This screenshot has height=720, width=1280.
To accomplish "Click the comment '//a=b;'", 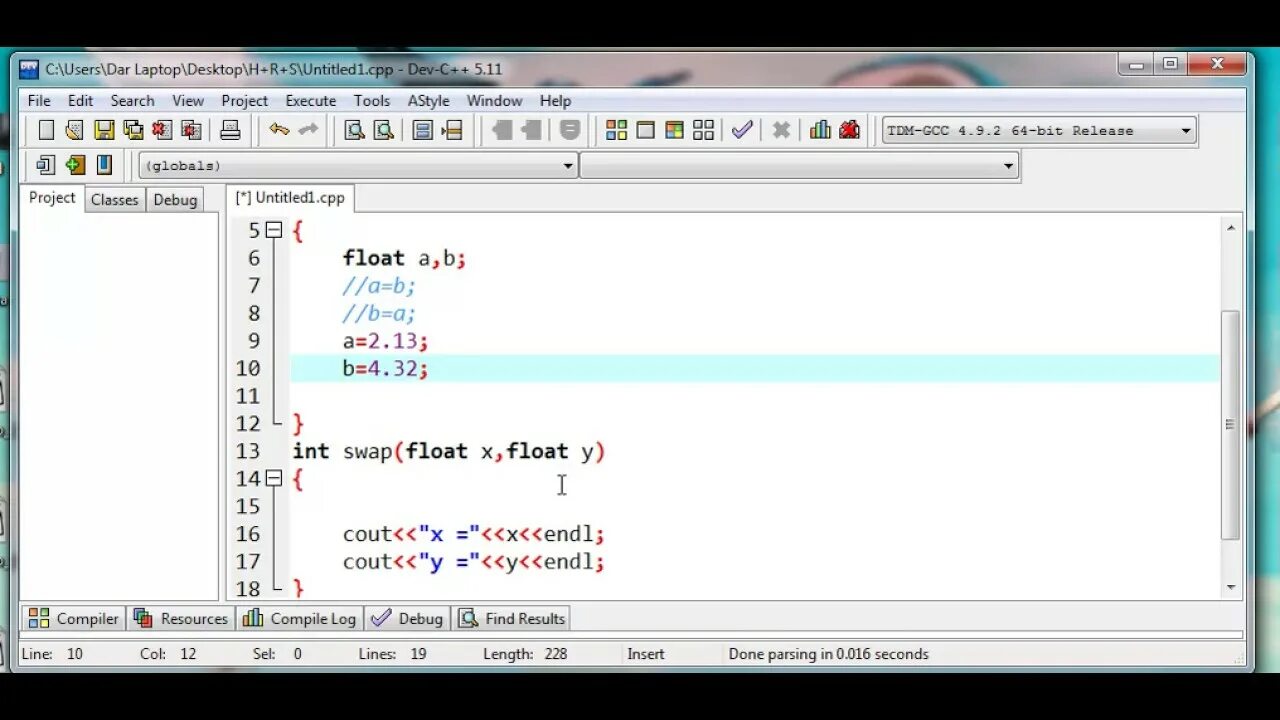I will pyautogui.click(x=379, y=286).
